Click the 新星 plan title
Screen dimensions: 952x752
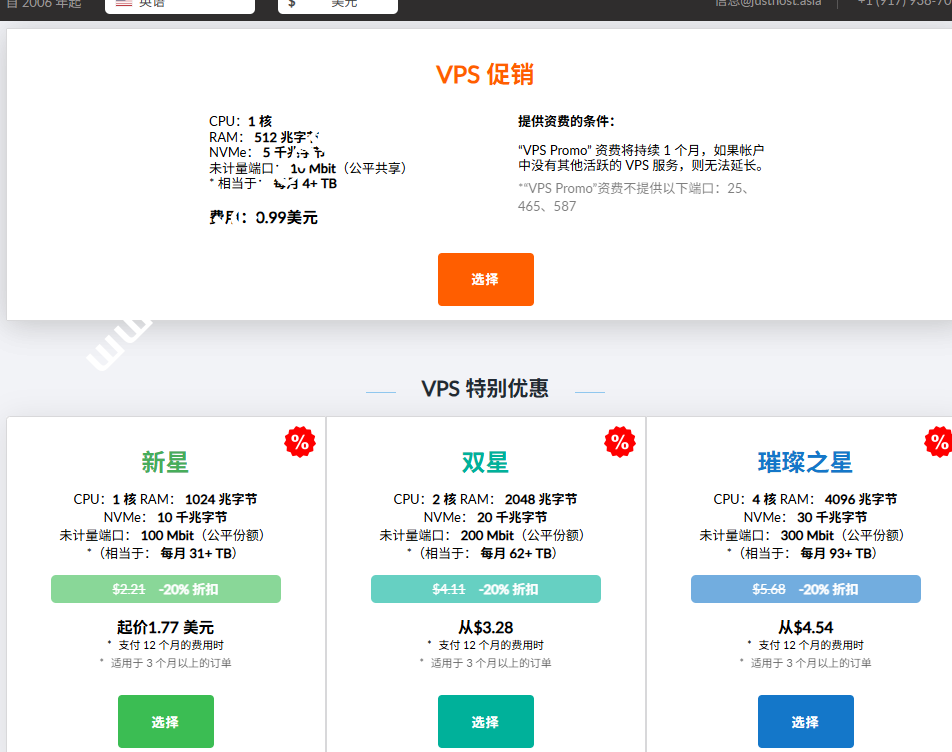coord(165,463)
